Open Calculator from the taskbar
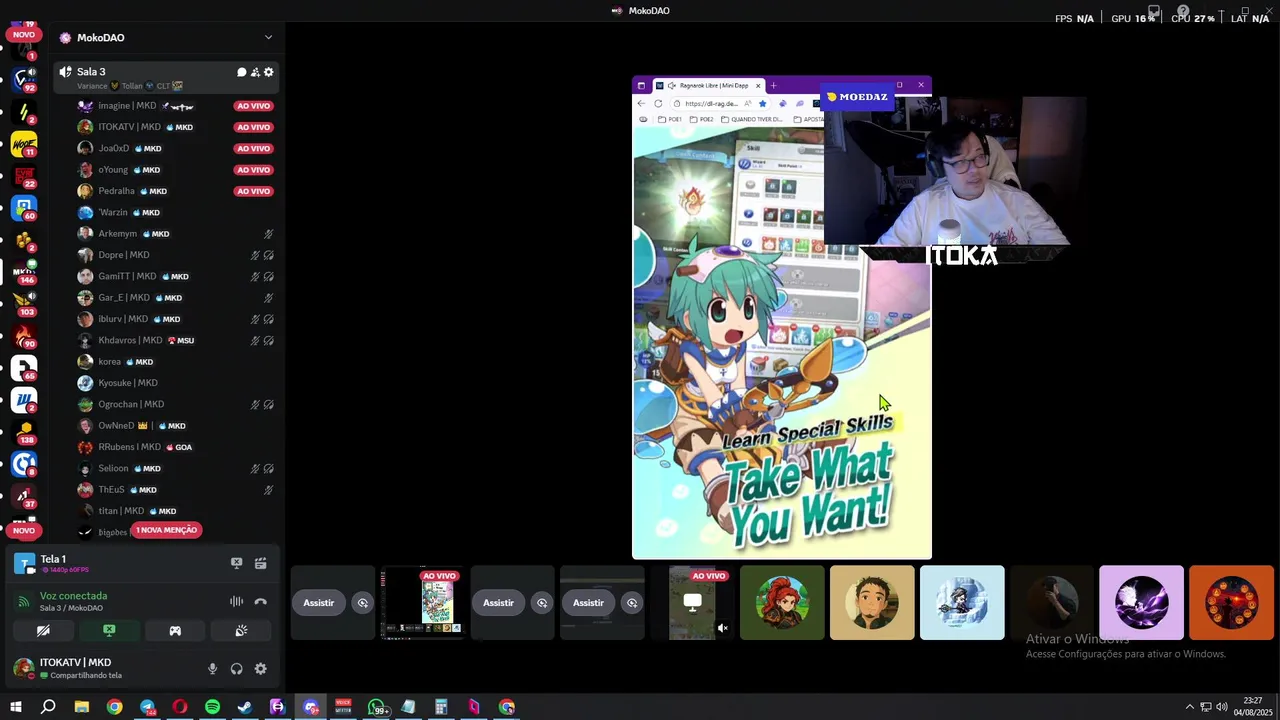Viewport: 1280px width, 720px height. click(x=441, y=707)
